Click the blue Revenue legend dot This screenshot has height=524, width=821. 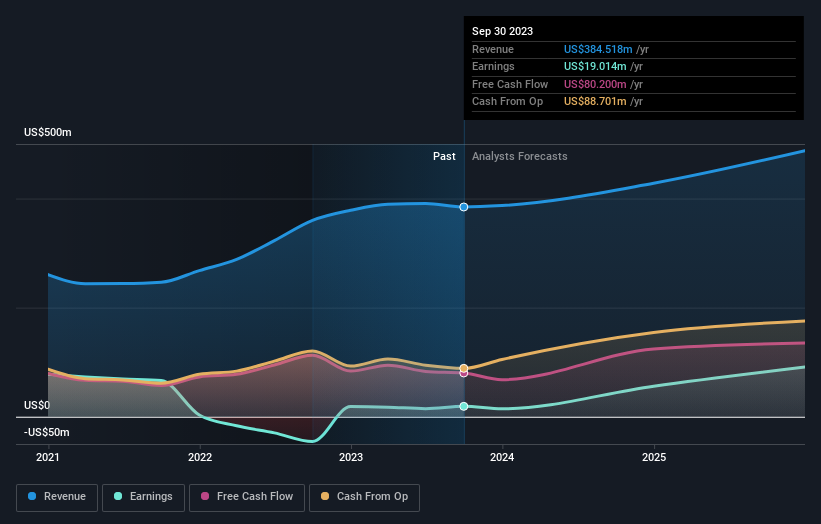pos(32,496)
